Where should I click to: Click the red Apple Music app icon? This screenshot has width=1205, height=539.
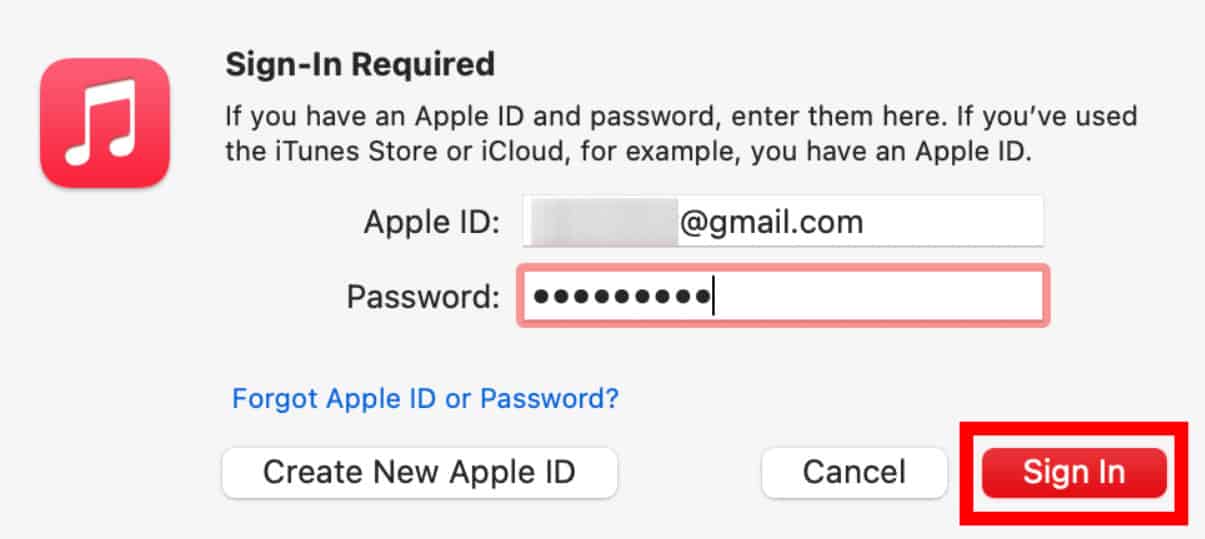tap(104, 123)
